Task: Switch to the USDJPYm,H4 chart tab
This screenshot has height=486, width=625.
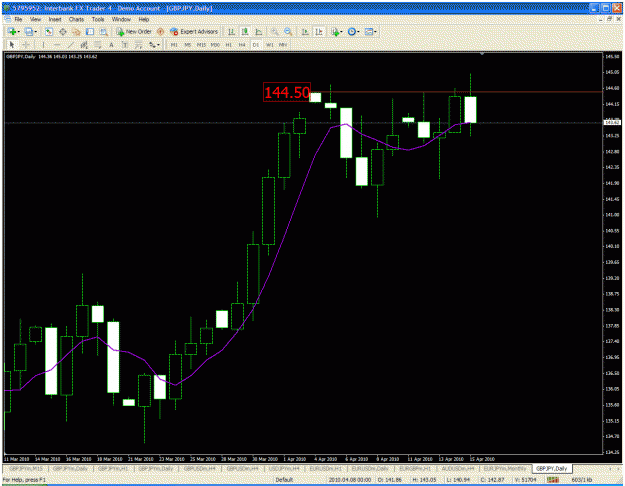Action: (284, 469)
